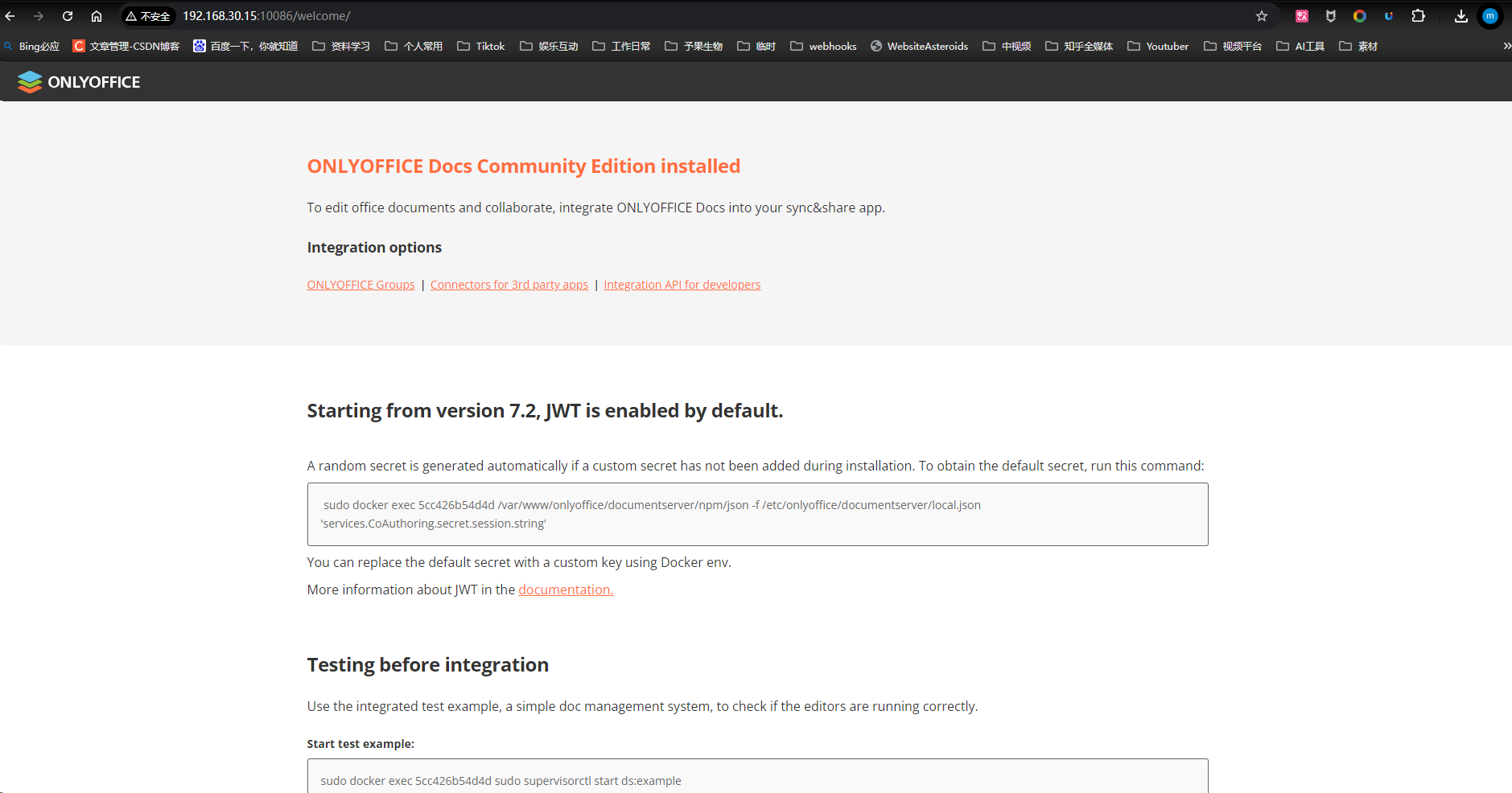The image size is (1512, 793).
Task: Click the 'To edit office documents' paragraph
Action: pyautogui.click(x=595, y=207)
